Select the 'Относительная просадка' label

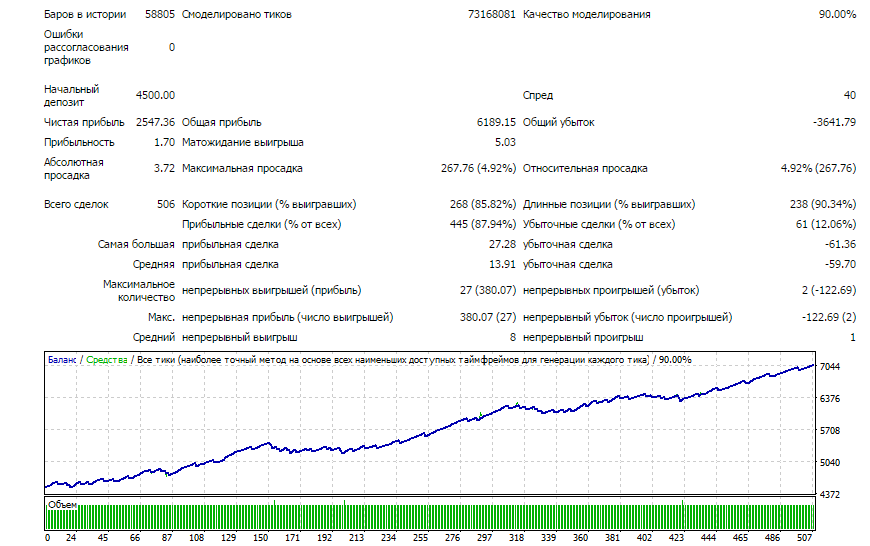coord(585,168)
